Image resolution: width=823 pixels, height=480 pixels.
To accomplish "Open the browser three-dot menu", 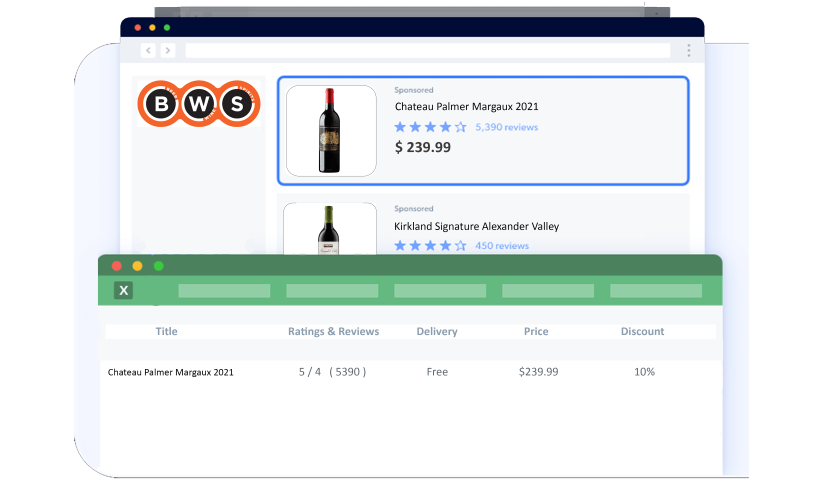I will [x=688, y=50].
